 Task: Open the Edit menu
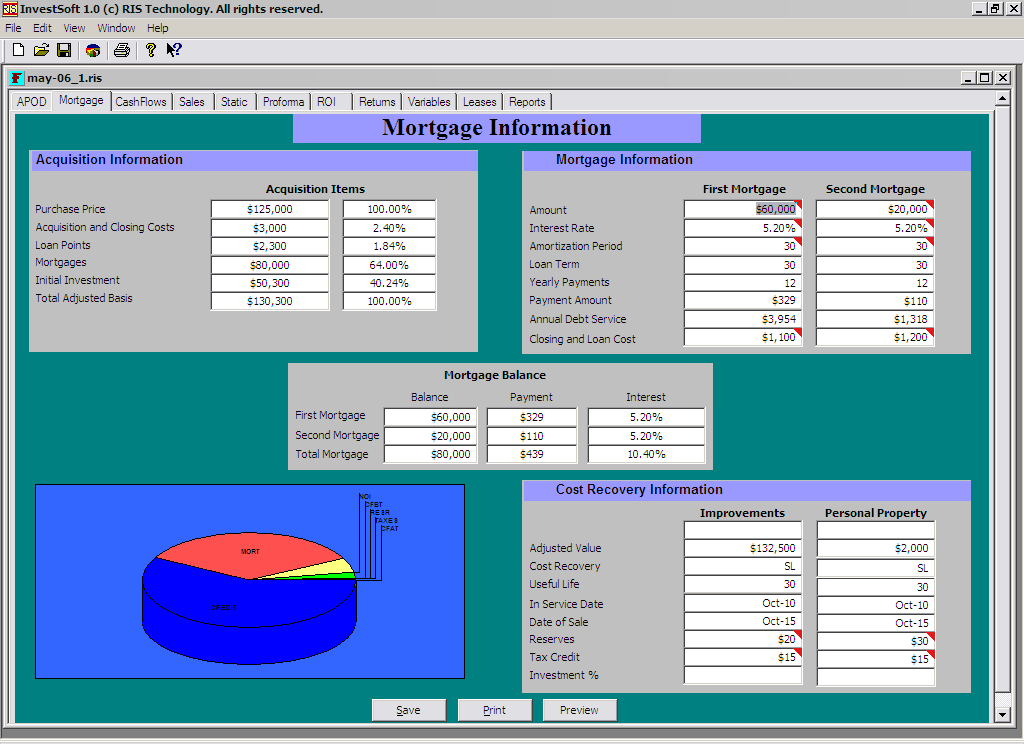pos(42,28)
